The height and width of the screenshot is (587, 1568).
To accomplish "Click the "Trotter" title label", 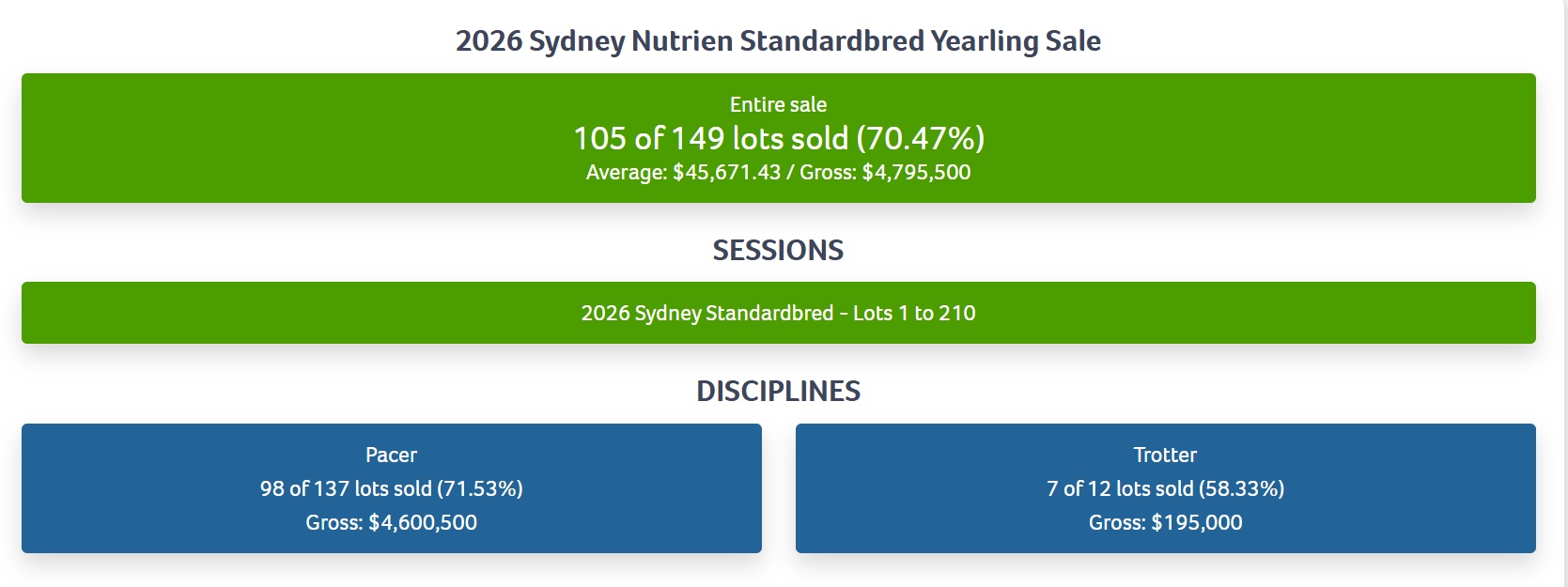I will 1165,455.
